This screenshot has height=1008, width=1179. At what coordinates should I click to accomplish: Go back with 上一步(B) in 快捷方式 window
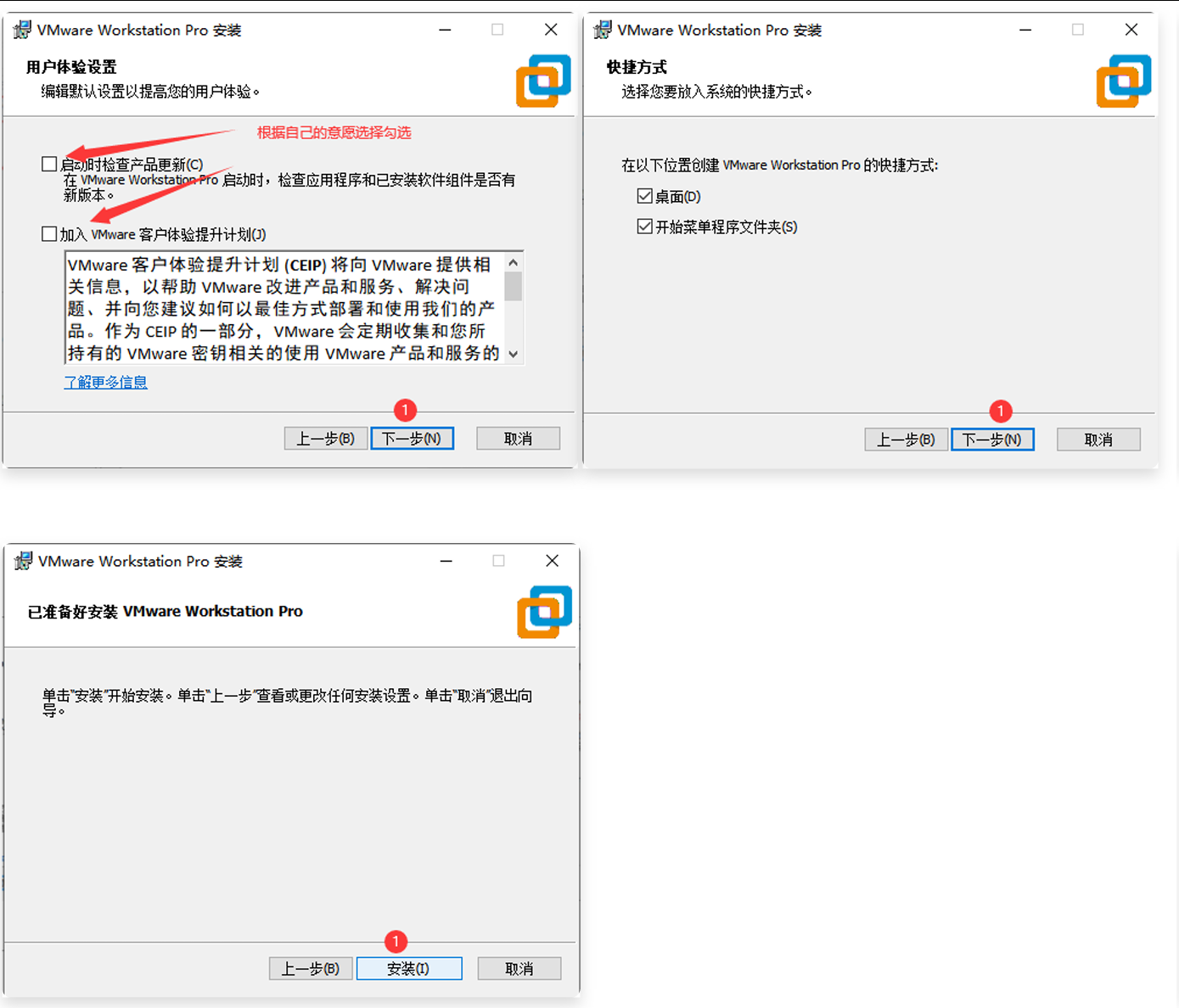pos(906,440)
